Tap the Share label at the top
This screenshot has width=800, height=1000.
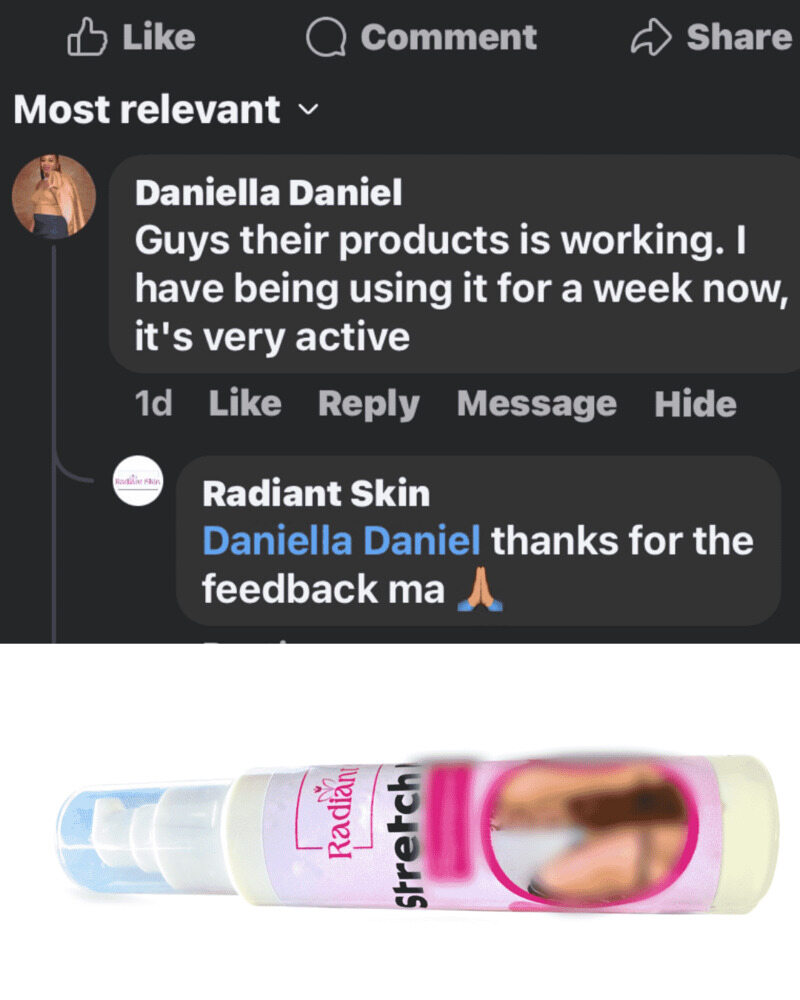pos(739,37)
